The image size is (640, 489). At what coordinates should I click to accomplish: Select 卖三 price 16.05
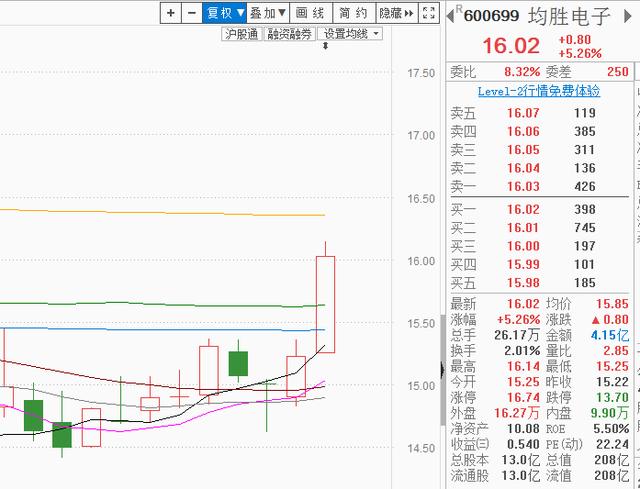[x=523, y=149]
